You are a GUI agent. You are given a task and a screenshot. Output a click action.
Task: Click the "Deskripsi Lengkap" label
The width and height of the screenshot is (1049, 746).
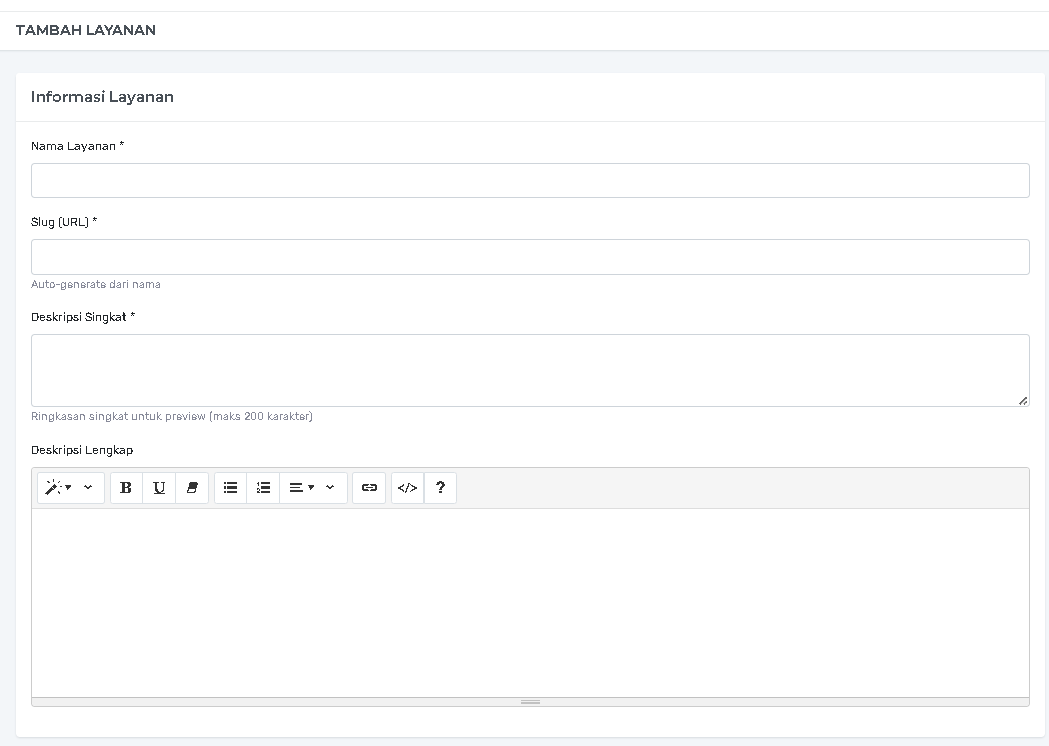tap(82, 450)
